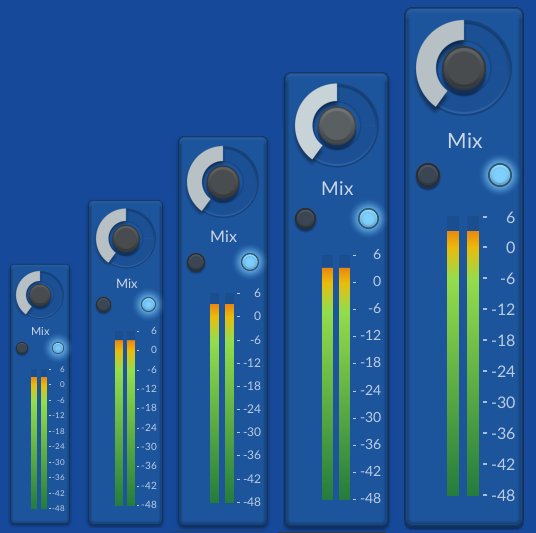Click the Mix label on the second-smallest strip
Viewport: 536px width, 533px height.
[x=126, y=283]
